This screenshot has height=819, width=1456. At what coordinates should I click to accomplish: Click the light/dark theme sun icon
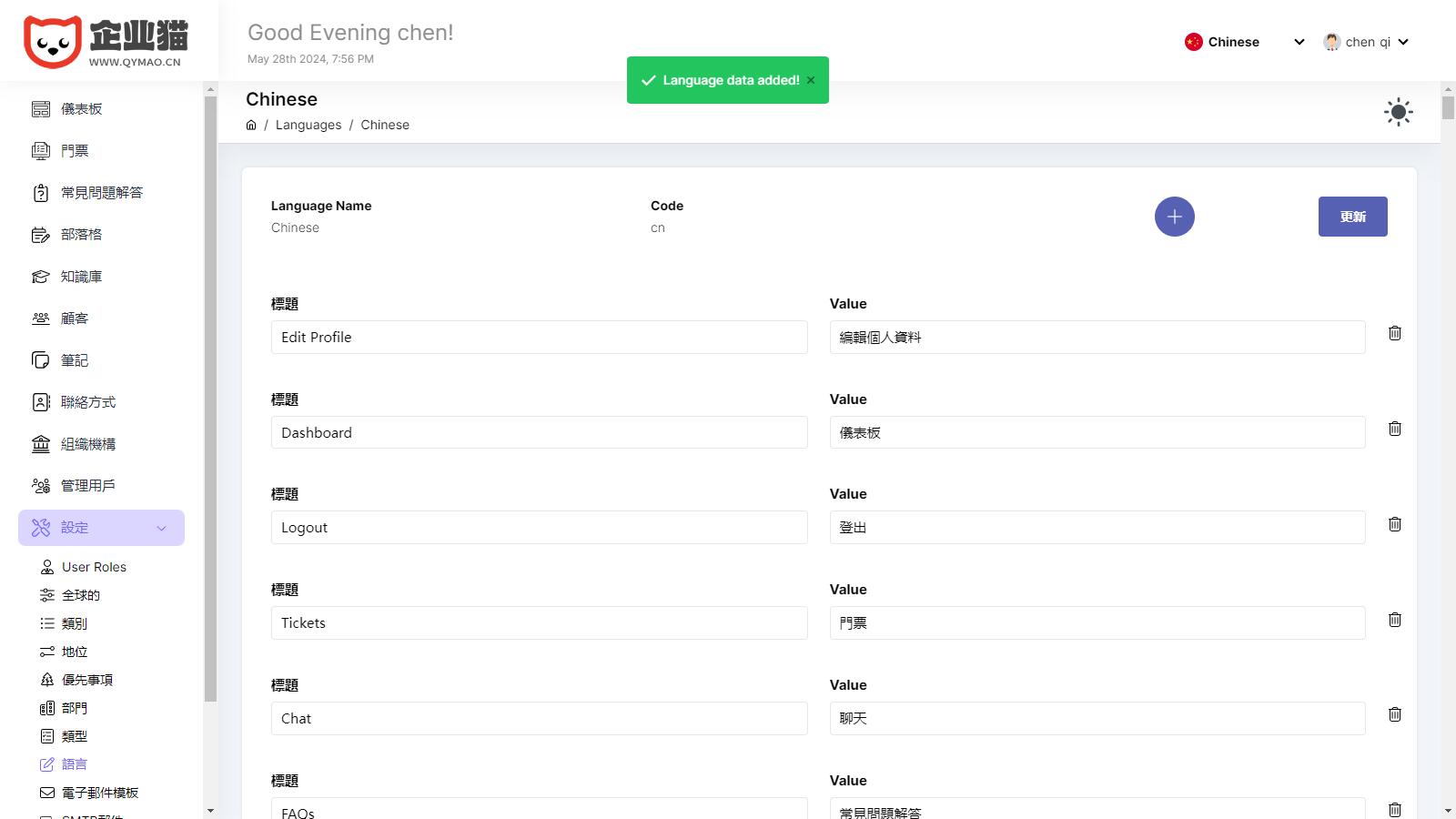[1398, 112]
